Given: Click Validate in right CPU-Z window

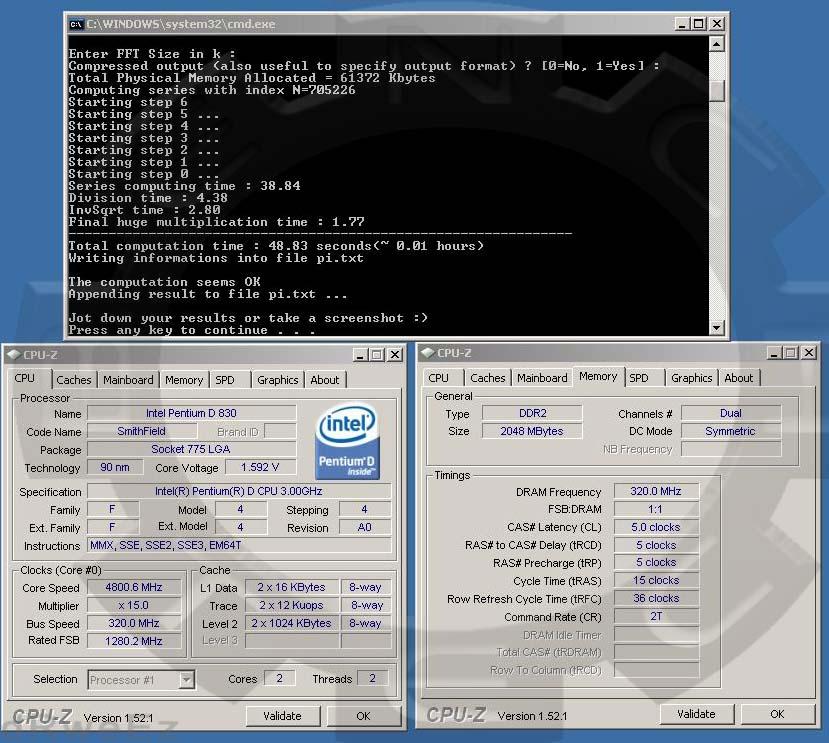Looking at the screenshot, I should click(x=697, y=714).
